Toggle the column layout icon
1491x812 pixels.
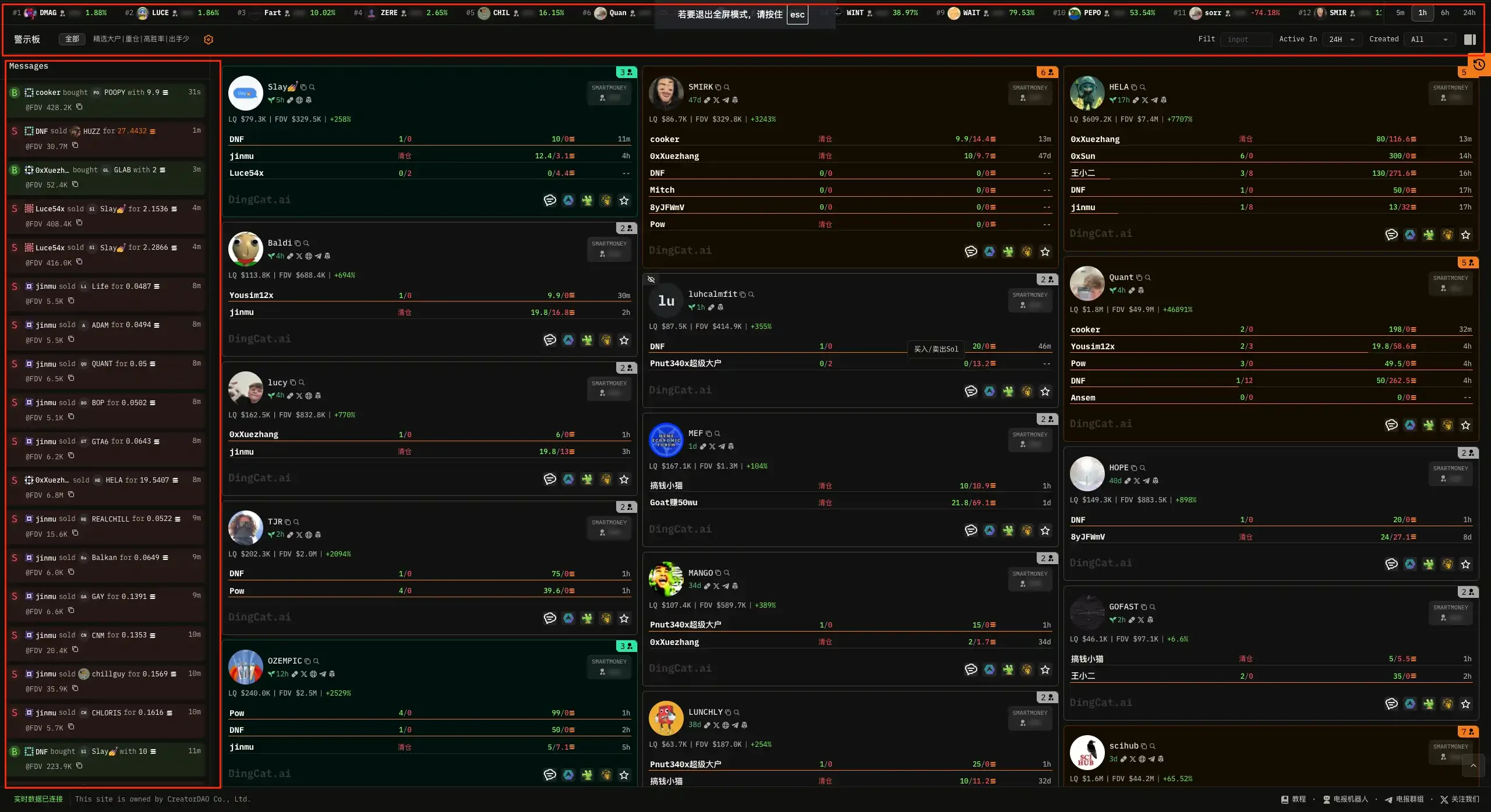pyautogui.click(x=1469, y=40)
